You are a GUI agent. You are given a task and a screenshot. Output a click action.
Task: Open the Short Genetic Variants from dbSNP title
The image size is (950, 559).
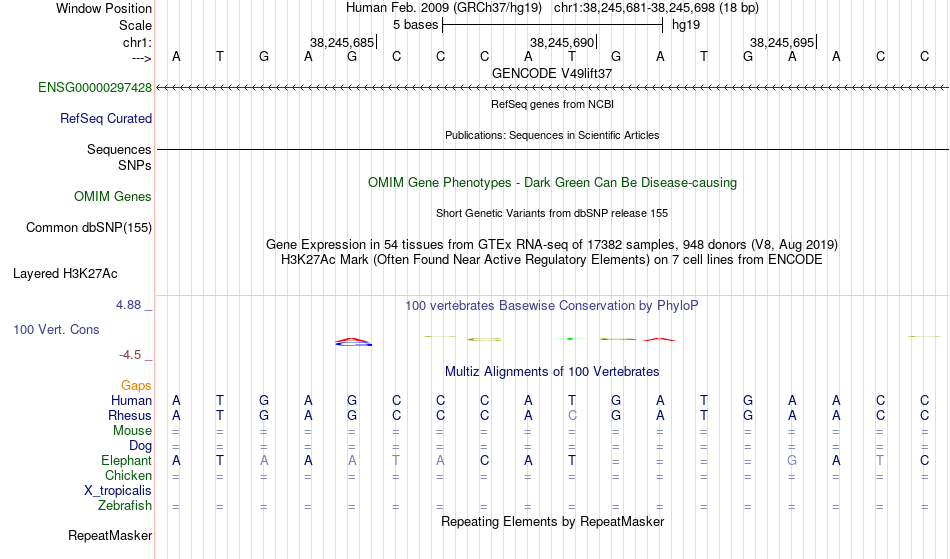tap(552, 213)
